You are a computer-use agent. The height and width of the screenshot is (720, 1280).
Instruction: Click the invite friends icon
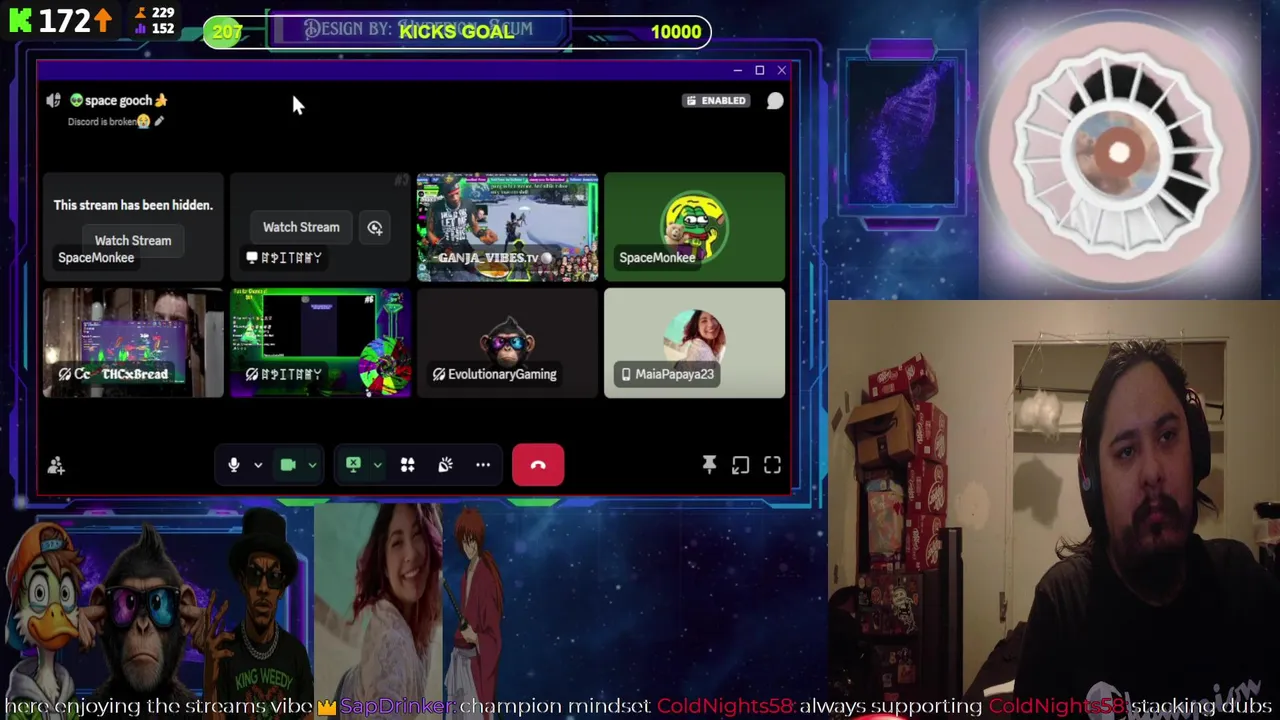coord(56,465)
